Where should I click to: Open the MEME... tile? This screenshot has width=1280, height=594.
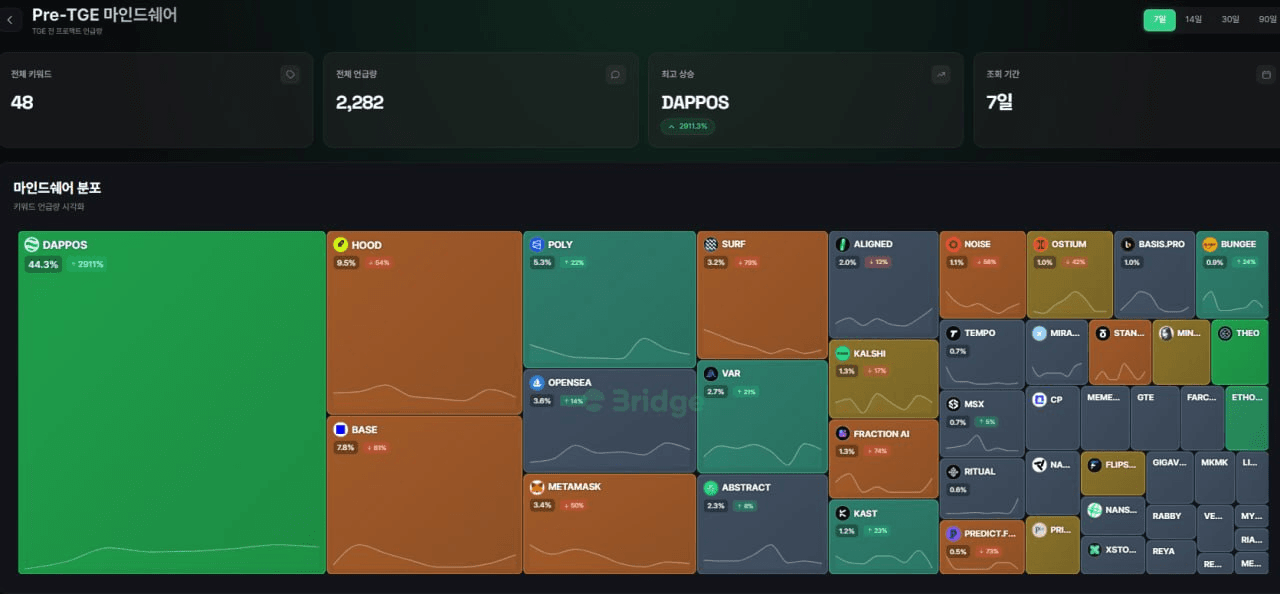coord(1105,418)
